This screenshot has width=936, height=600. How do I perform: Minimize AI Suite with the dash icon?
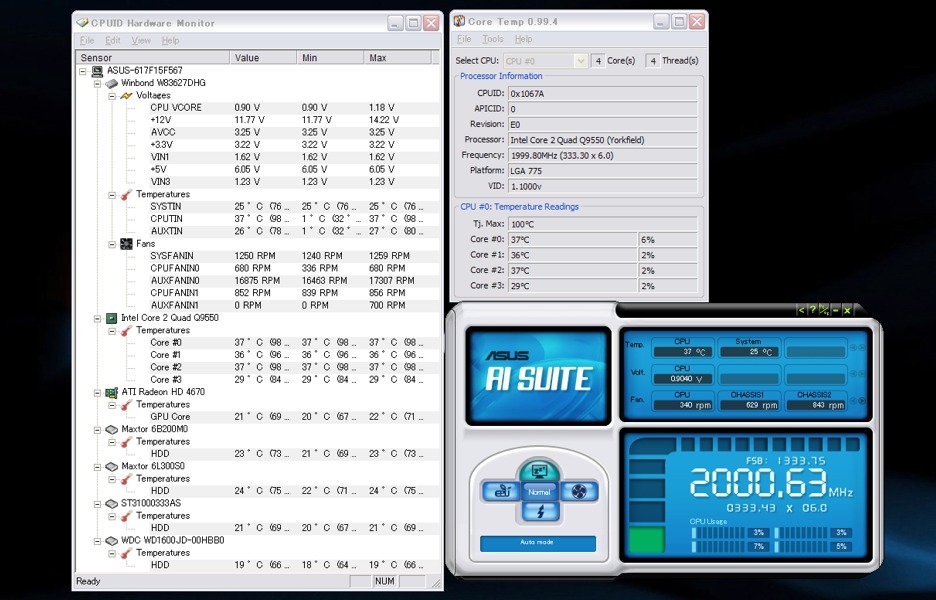pos(835,310)
